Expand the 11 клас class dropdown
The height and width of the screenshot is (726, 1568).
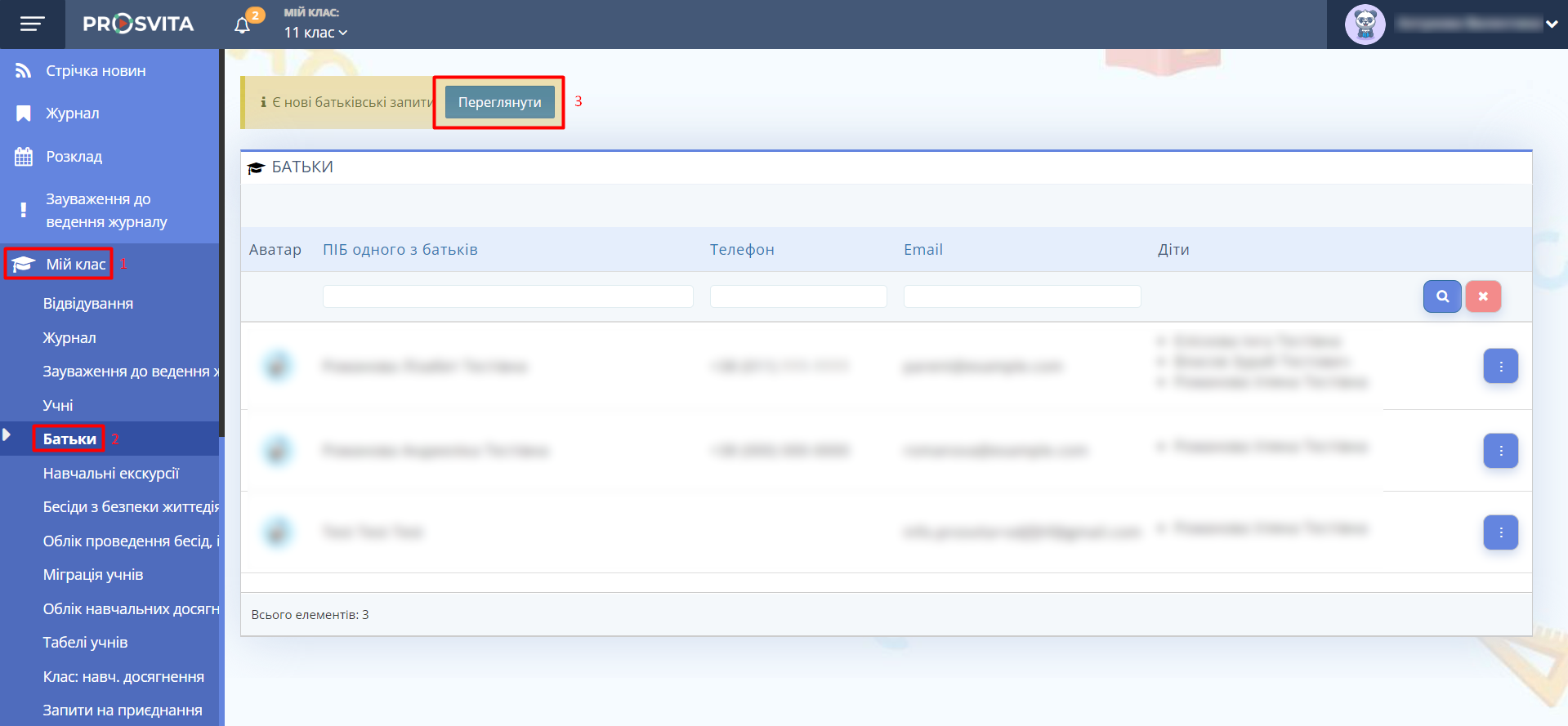tap(315, 33)
